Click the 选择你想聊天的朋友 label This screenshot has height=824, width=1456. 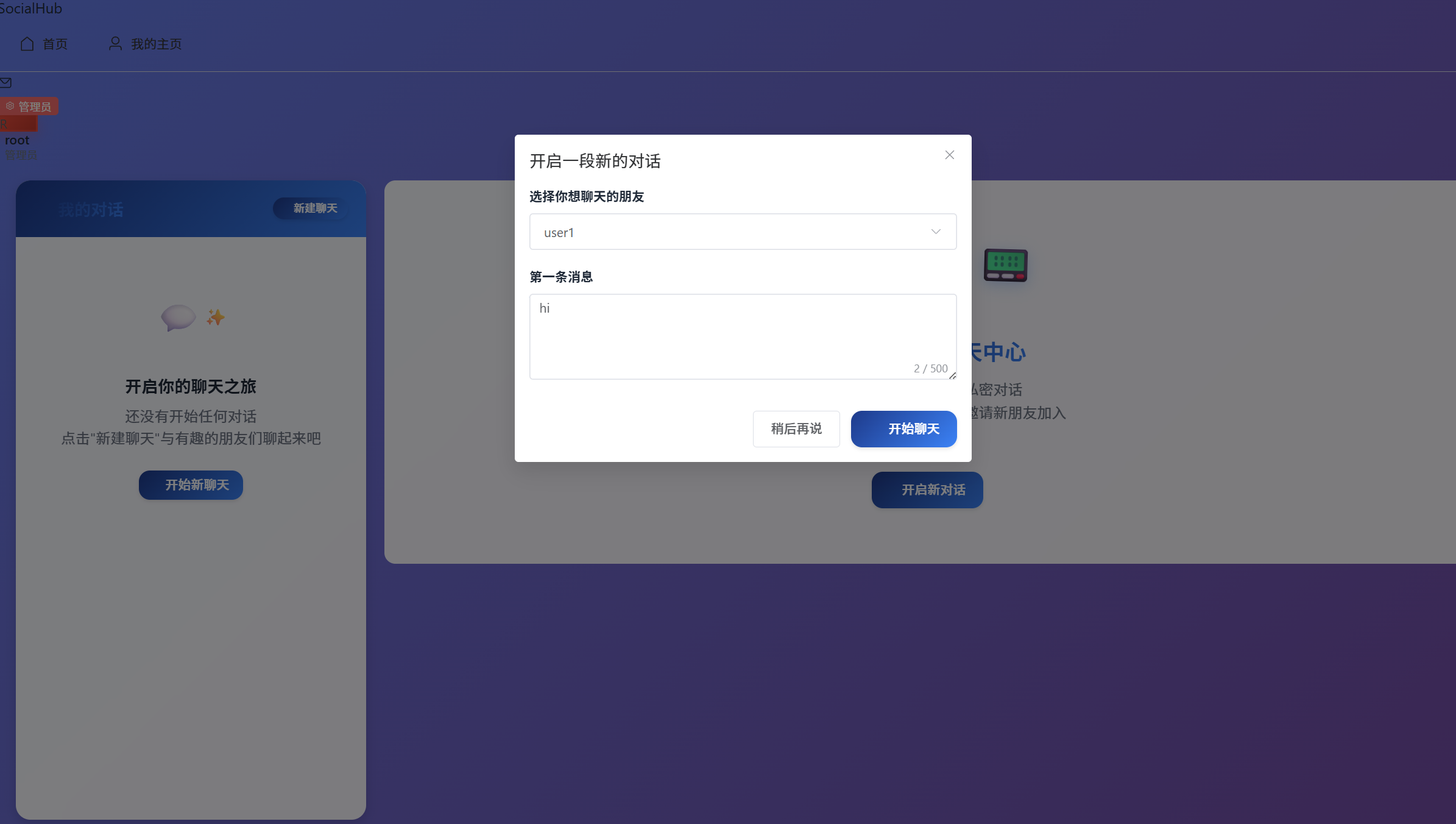(587, 197)
